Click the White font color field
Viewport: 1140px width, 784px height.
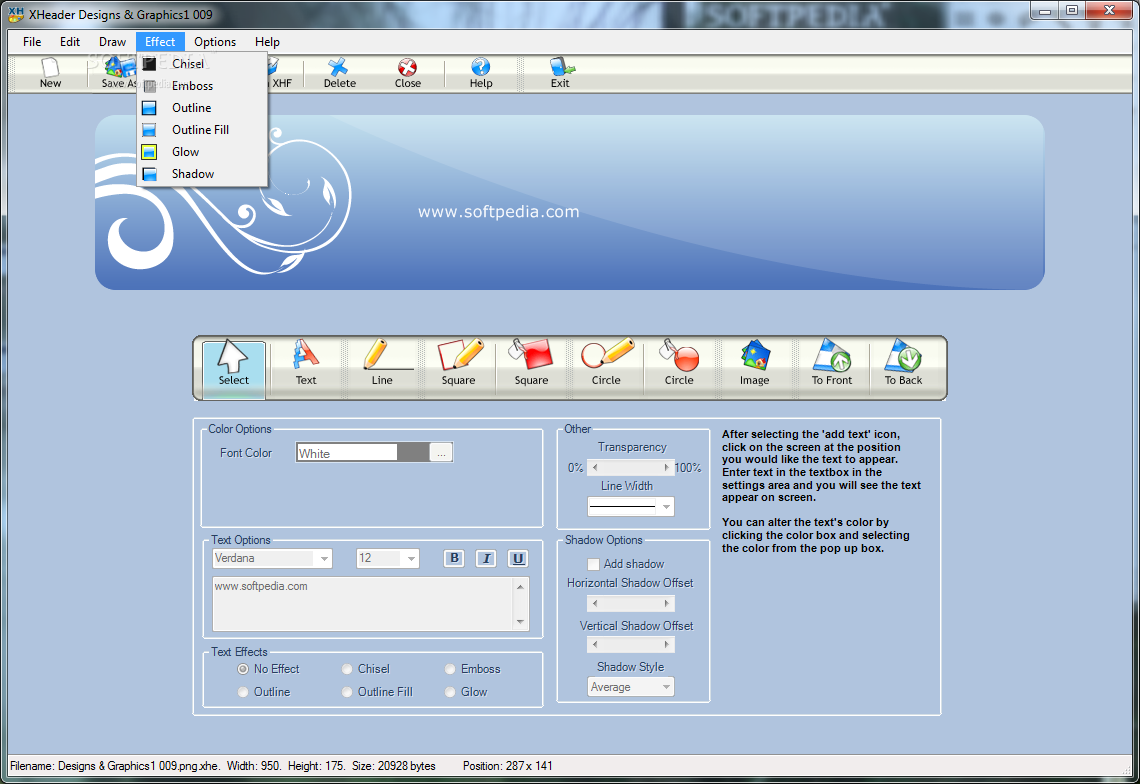(x=347, y=453)
